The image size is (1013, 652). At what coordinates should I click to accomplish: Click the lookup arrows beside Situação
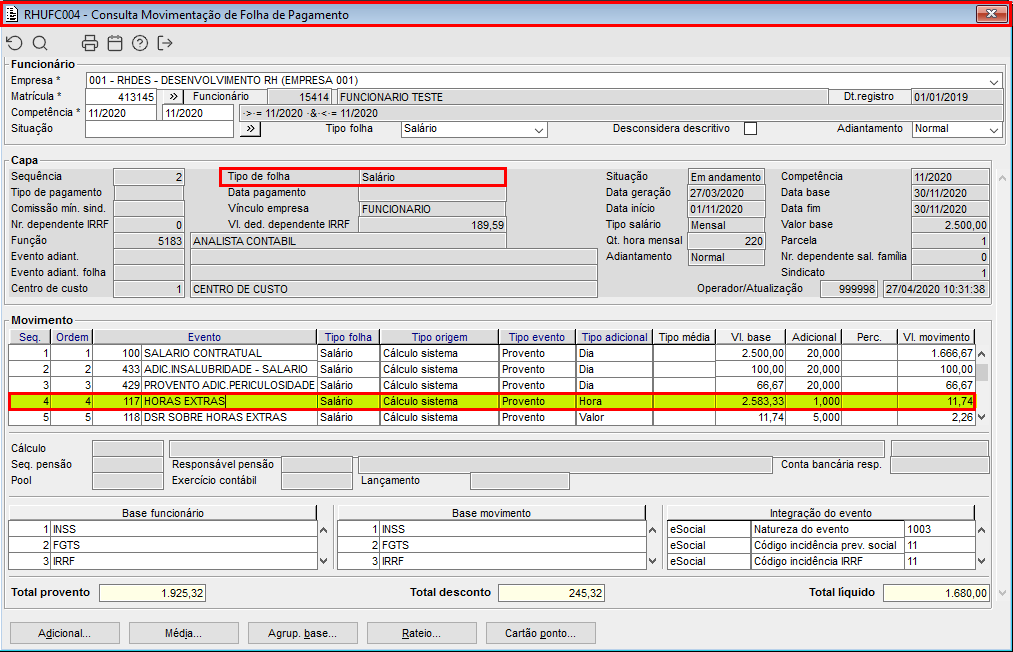pyautogui.click(x=250, y=129)
